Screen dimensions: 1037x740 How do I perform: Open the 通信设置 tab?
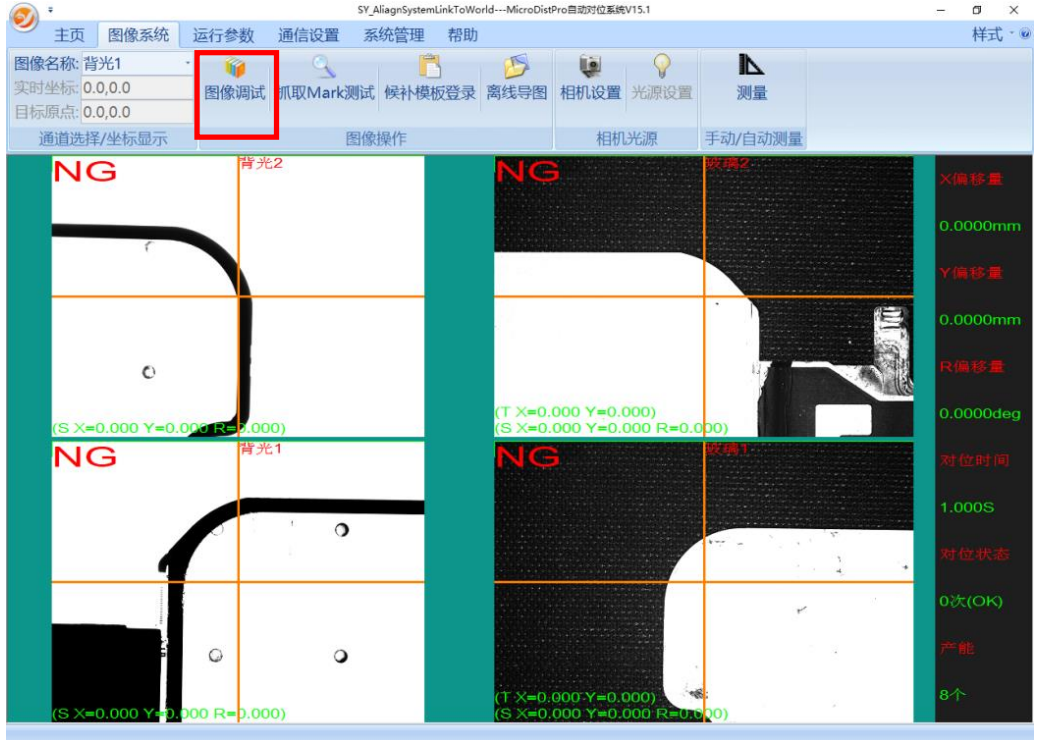coord(308,36)
